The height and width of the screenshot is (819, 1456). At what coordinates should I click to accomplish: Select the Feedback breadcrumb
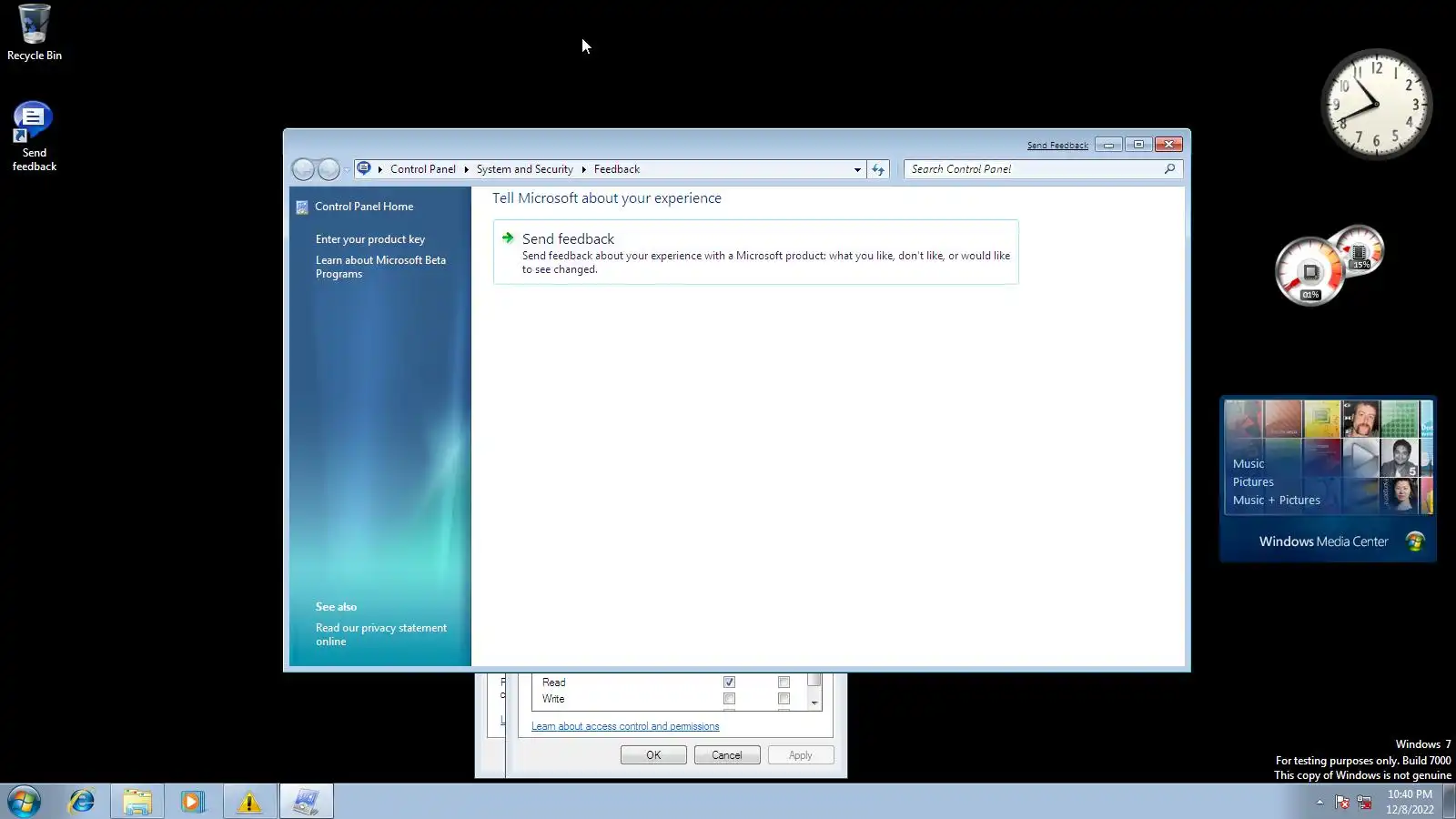click(x=617, y=169)
